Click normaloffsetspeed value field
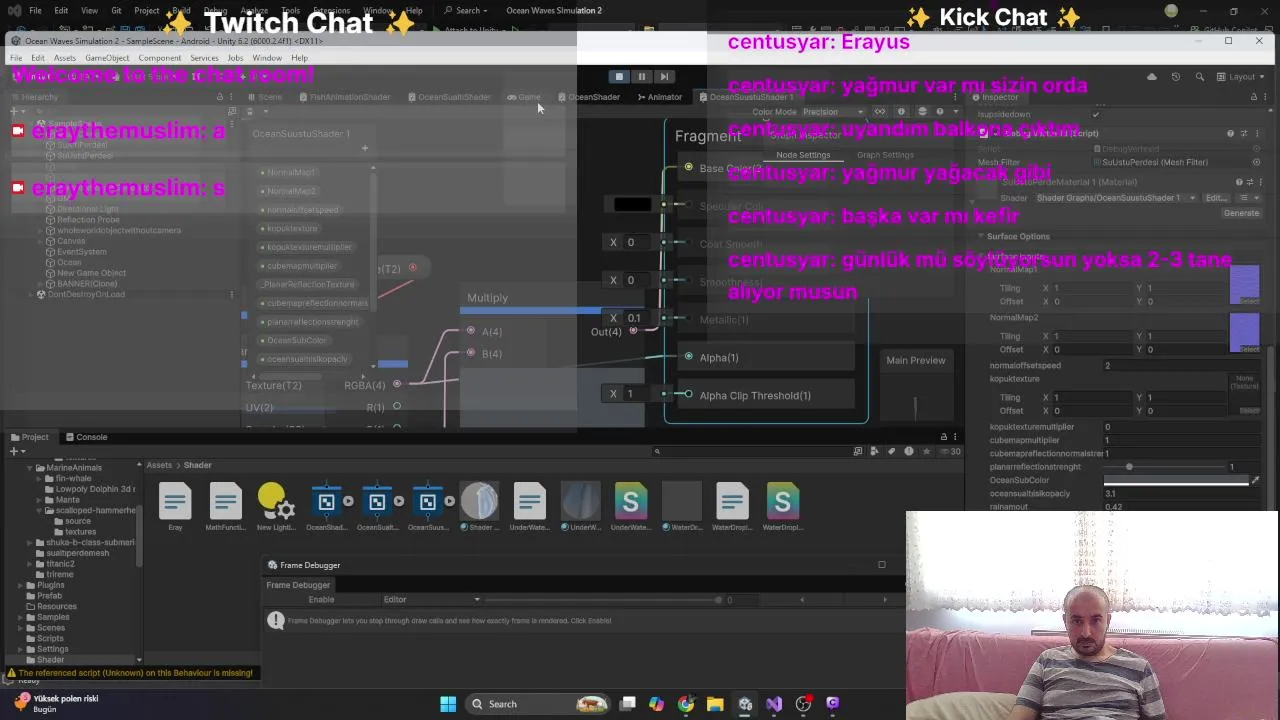The height and width of the screenshot is (720, 1280). coord(1182,366)
